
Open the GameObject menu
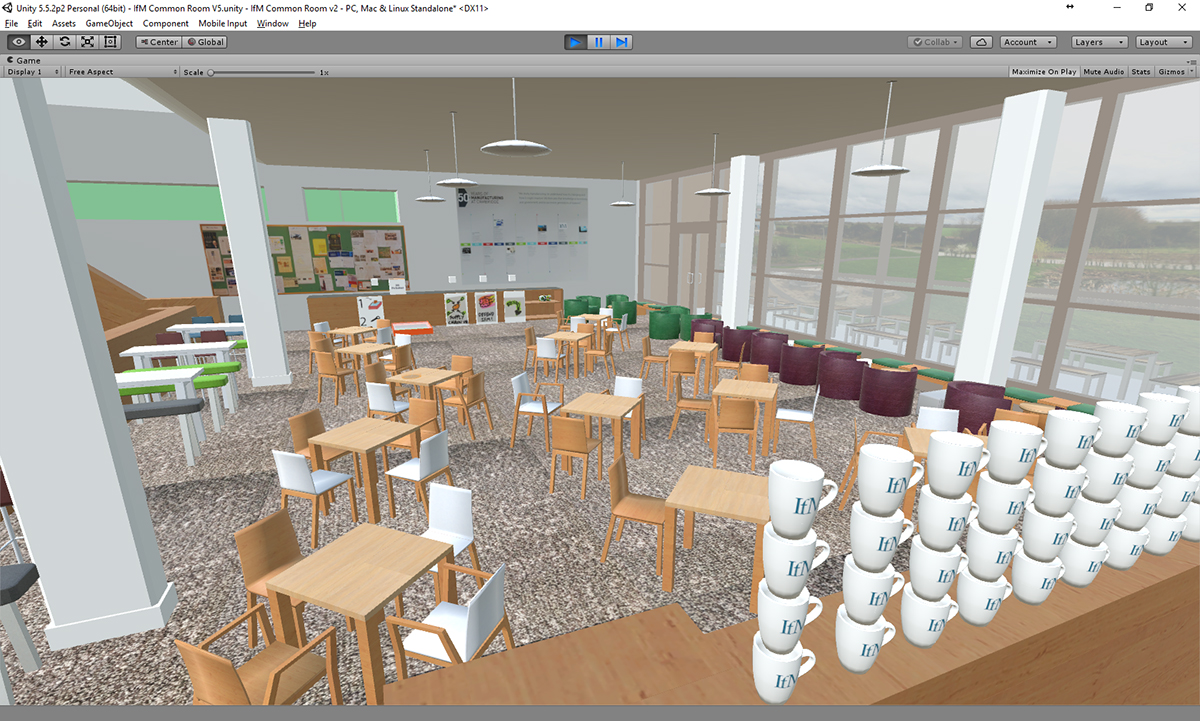tap(109, 23)
